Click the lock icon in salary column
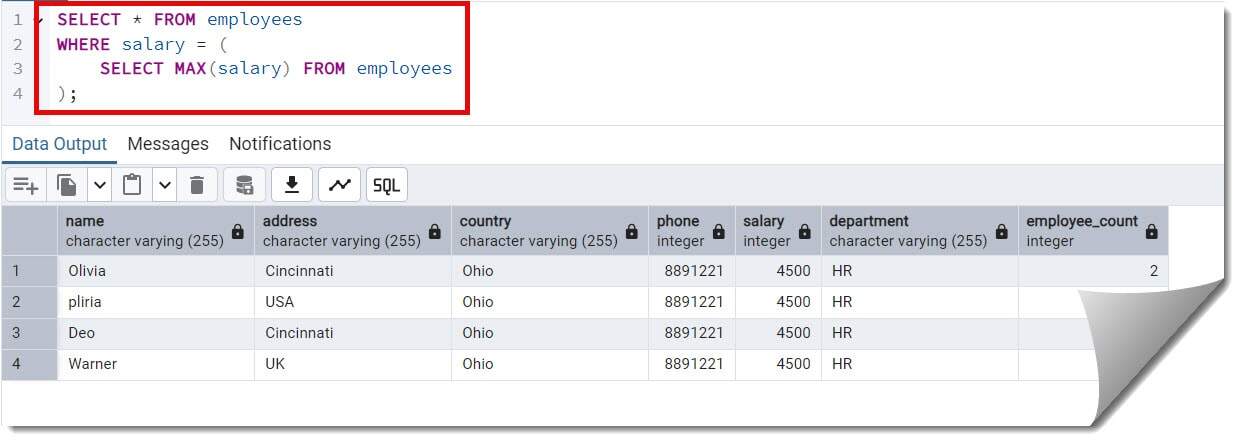The height and width of the screenshot is (441, 1239). pyautogui.click(x=805, y=231)
